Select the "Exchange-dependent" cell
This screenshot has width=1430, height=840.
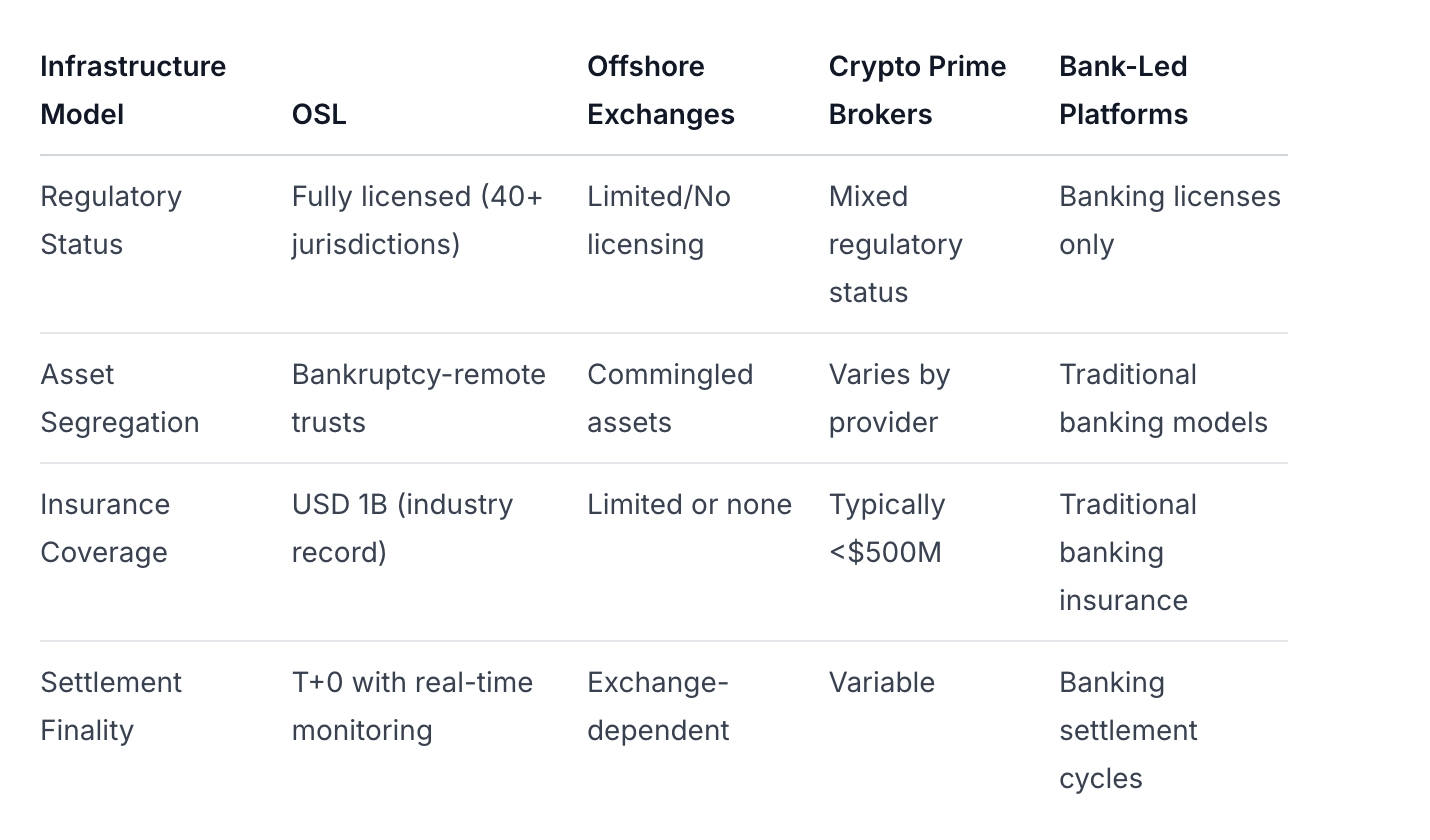658,706
